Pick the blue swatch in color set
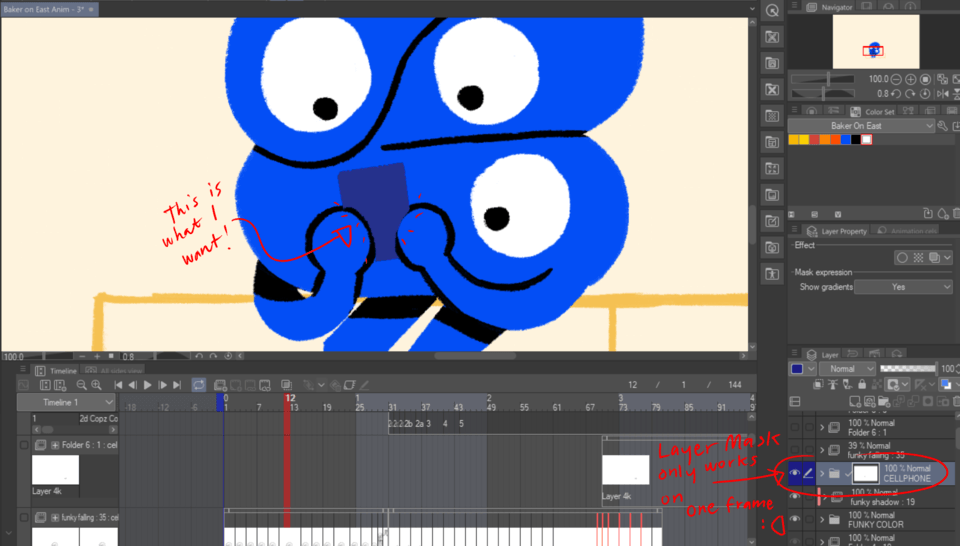The width and height of the screenshot is (960, 546). pos(846,140)
